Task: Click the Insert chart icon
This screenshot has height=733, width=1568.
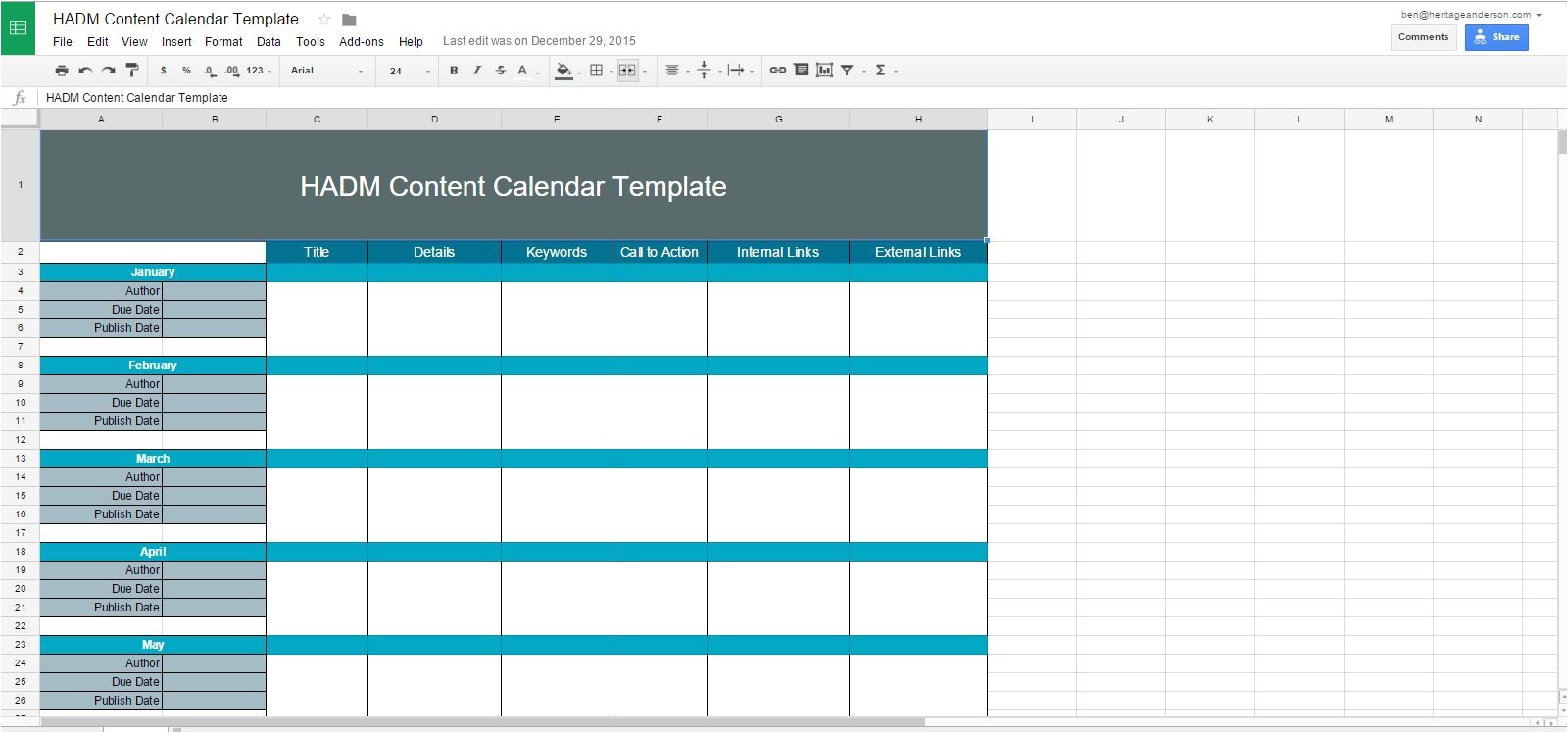Action: pyautogui.click(x=825, y=71)
